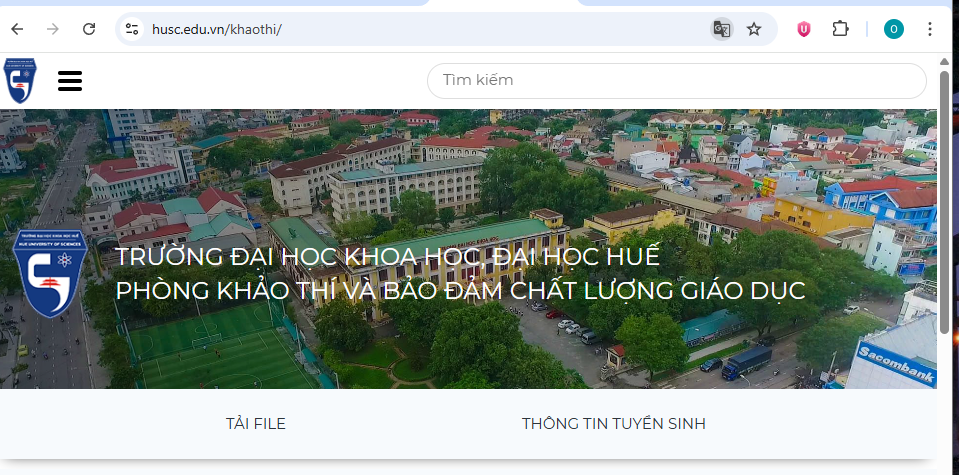View site information icon in address bar
The image size is (959, 475).
[131, 29]
